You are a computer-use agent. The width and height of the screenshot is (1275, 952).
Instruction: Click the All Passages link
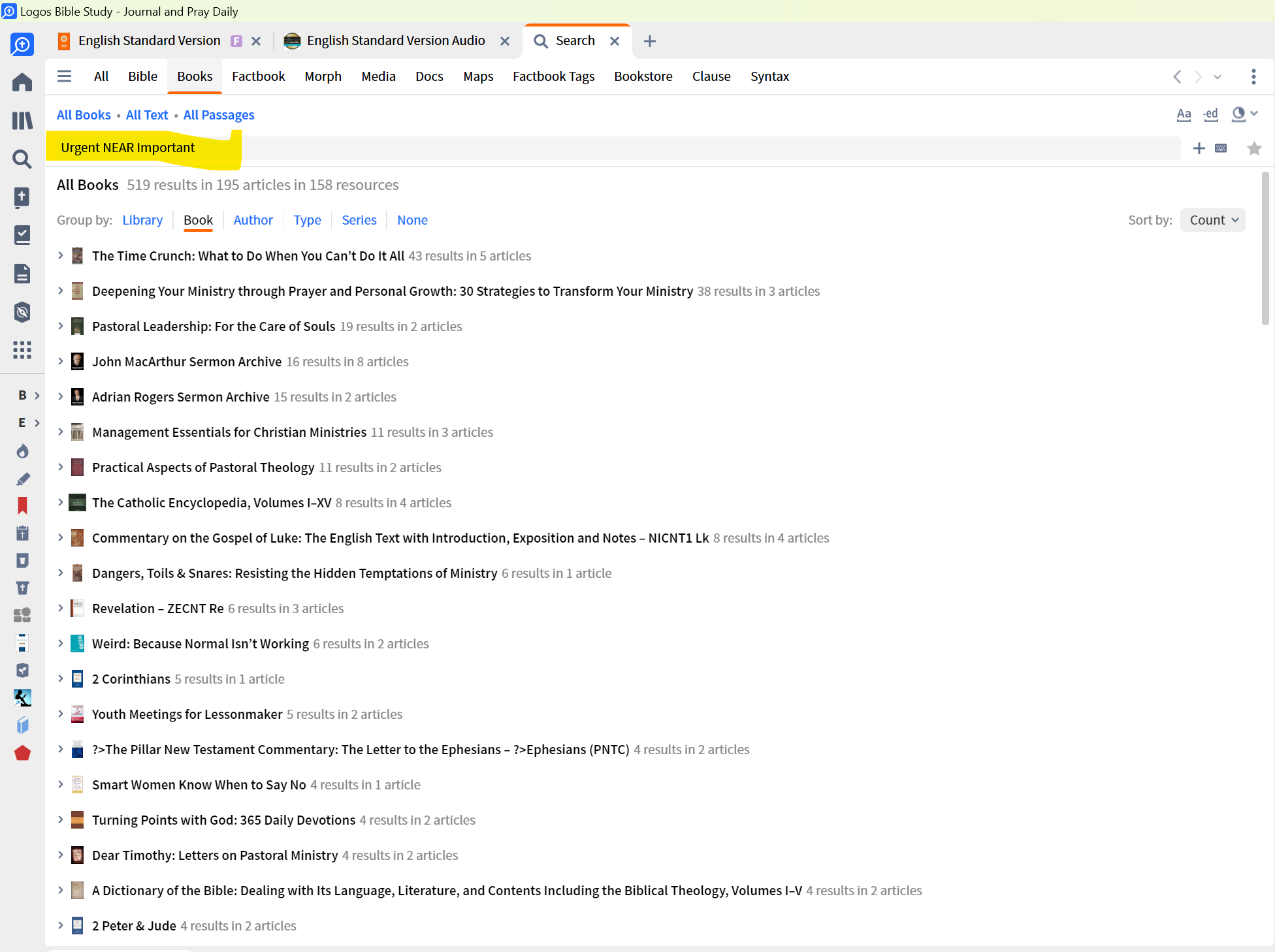pyautogui.click(x=219, y=115)
